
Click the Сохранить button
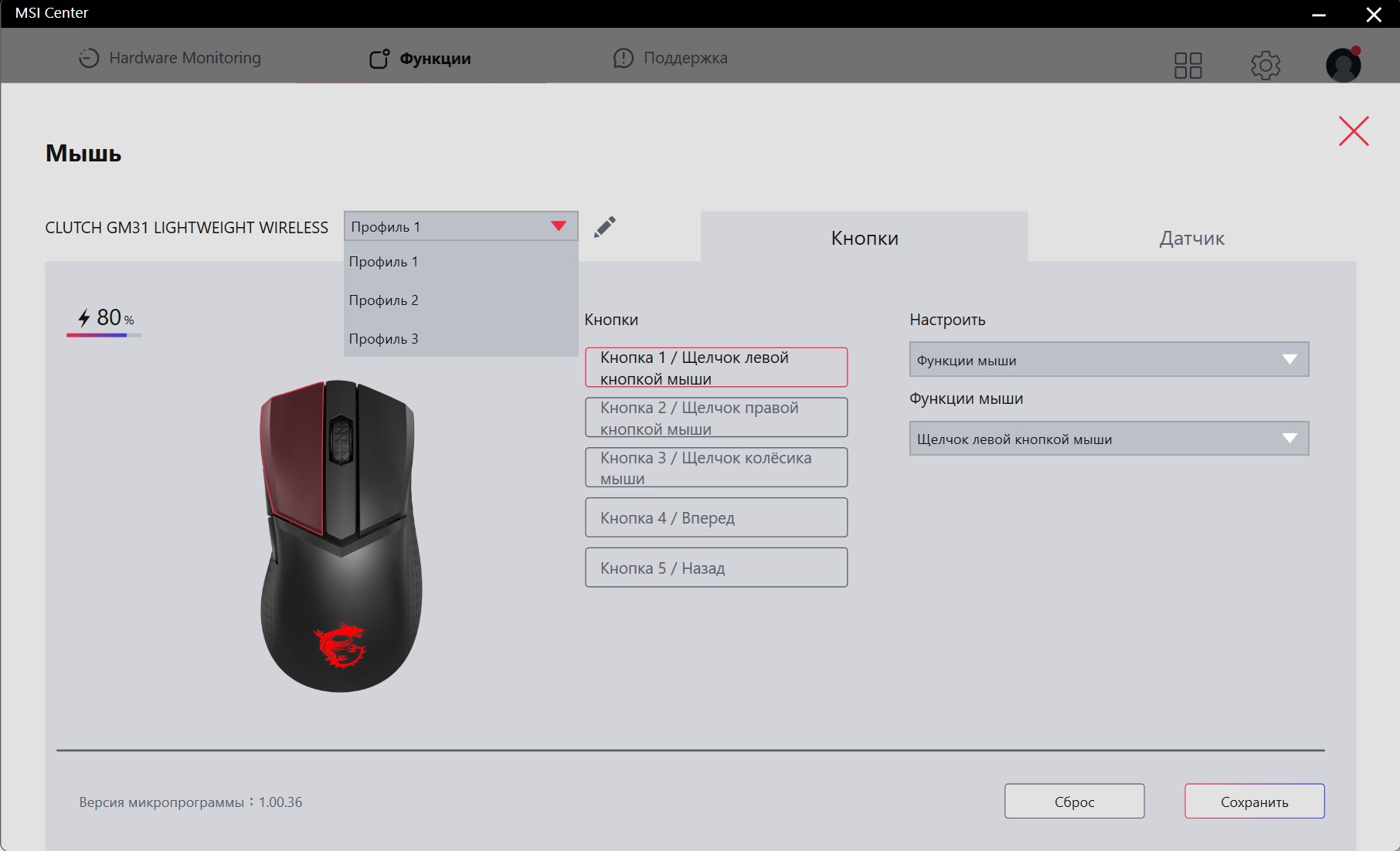[x=1254, y=802]
